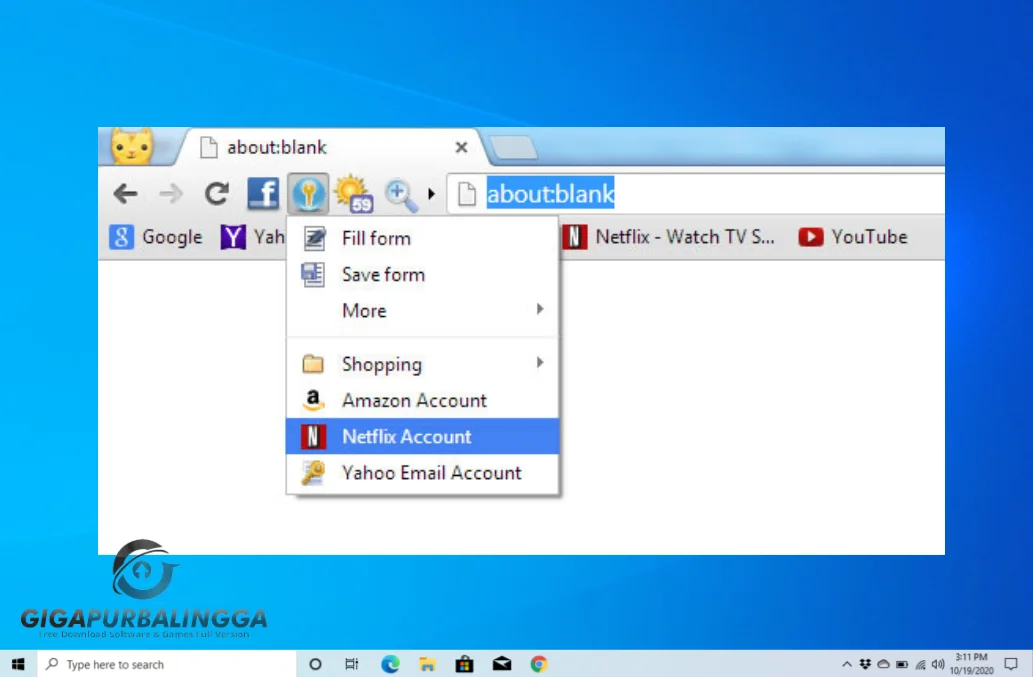Viewport: 1033px width, 677px height.
Task: Expand the Shopping submenu
Action: [380, 364]
